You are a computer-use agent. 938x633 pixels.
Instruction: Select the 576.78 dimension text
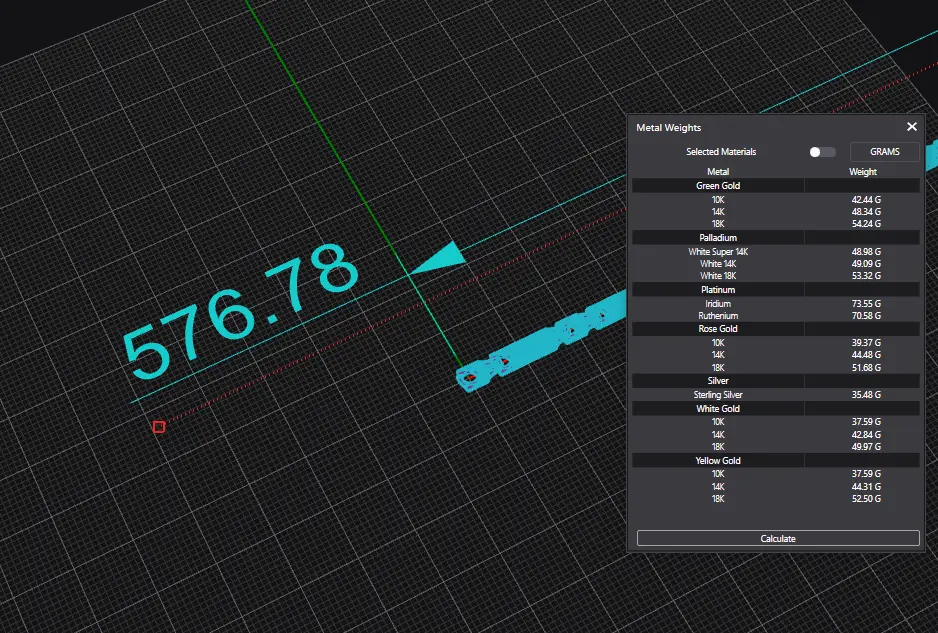(x=240, y=310)
